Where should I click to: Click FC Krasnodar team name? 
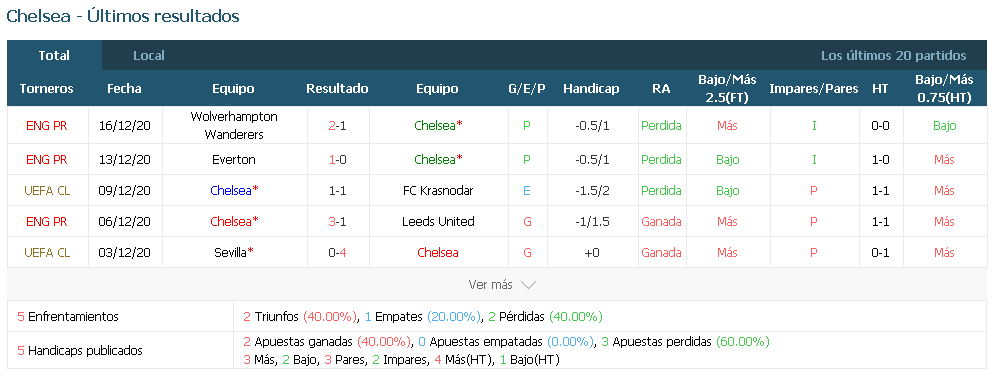tap(438, 191)
